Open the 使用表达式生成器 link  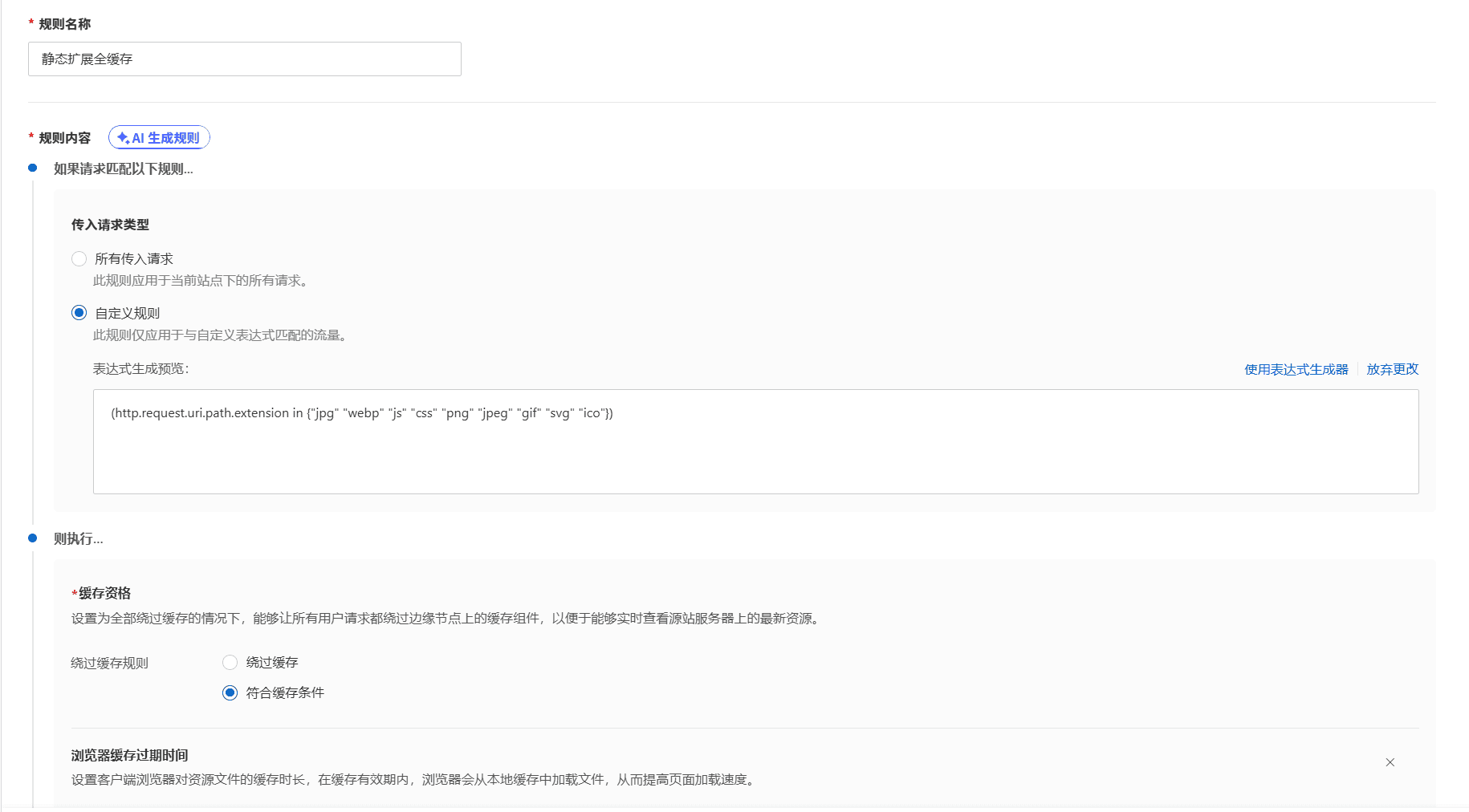pyautogui.click(x=1296, y=369)
